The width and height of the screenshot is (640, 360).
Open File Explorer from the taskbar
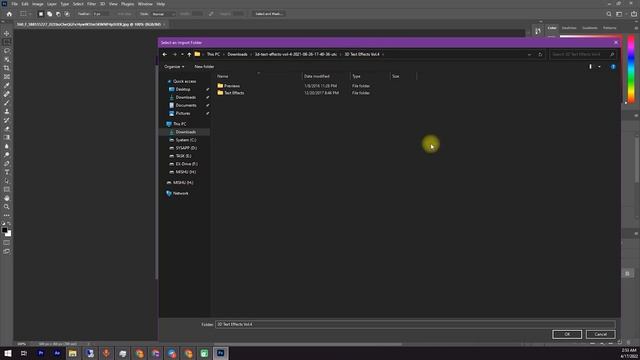coord(73,353)
